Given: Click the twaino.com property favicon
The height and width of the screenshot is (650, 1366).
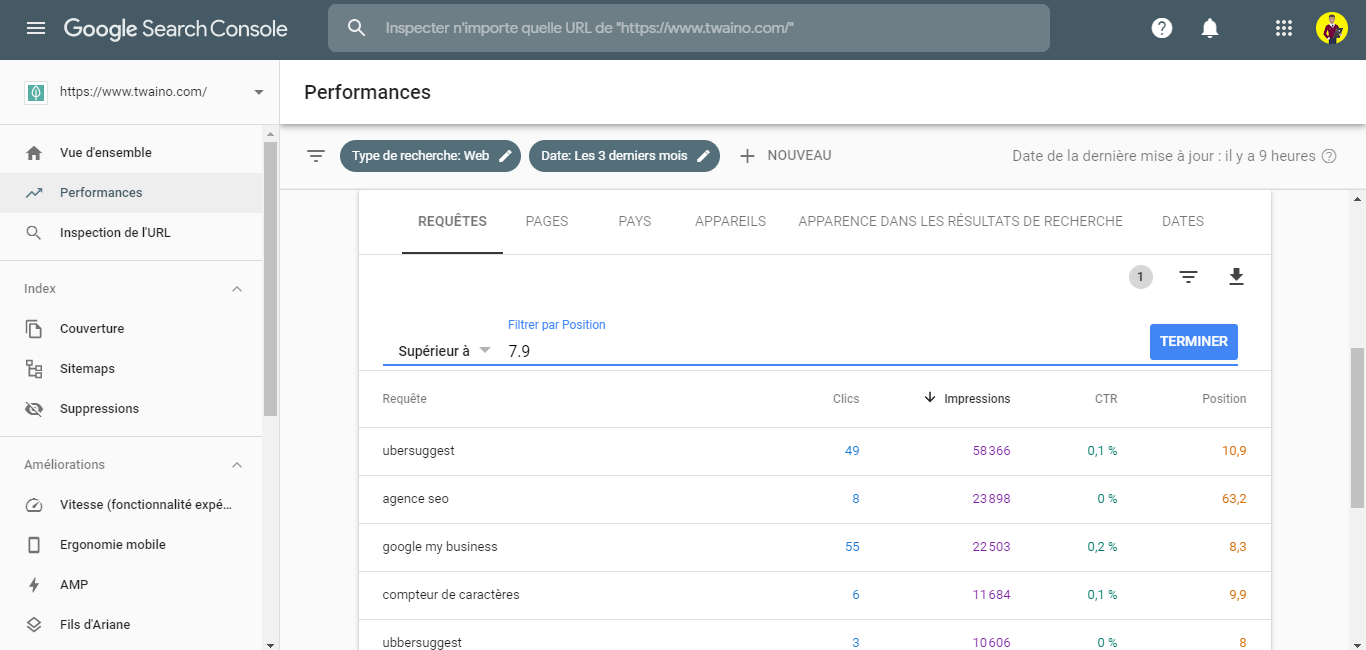Looking at the screenshot, I should (36, 92).
